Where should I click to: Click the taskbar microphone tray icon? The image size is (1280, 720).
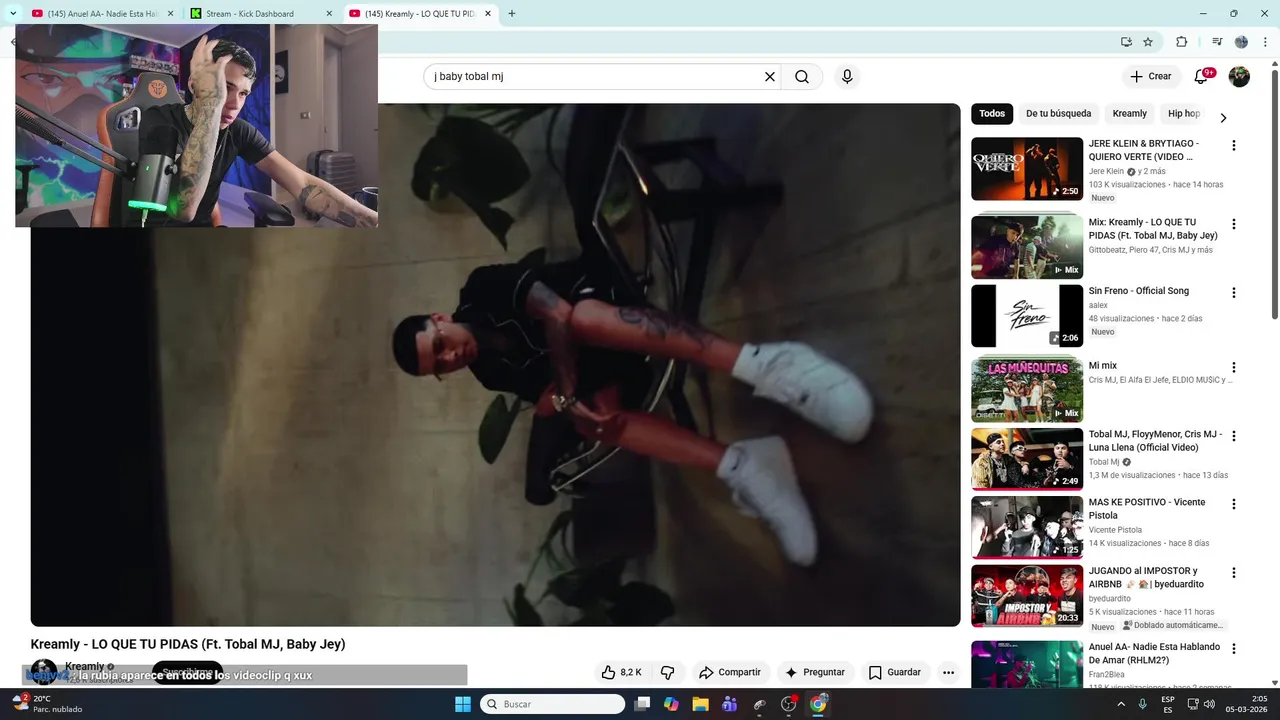click(1142, 704)
